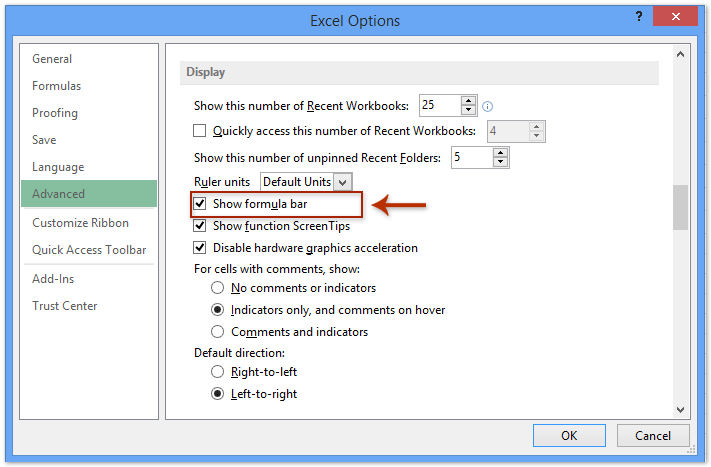Click the info icon beside Recent Workbooks
The image size is (711, 467).
tap(488, 106)
